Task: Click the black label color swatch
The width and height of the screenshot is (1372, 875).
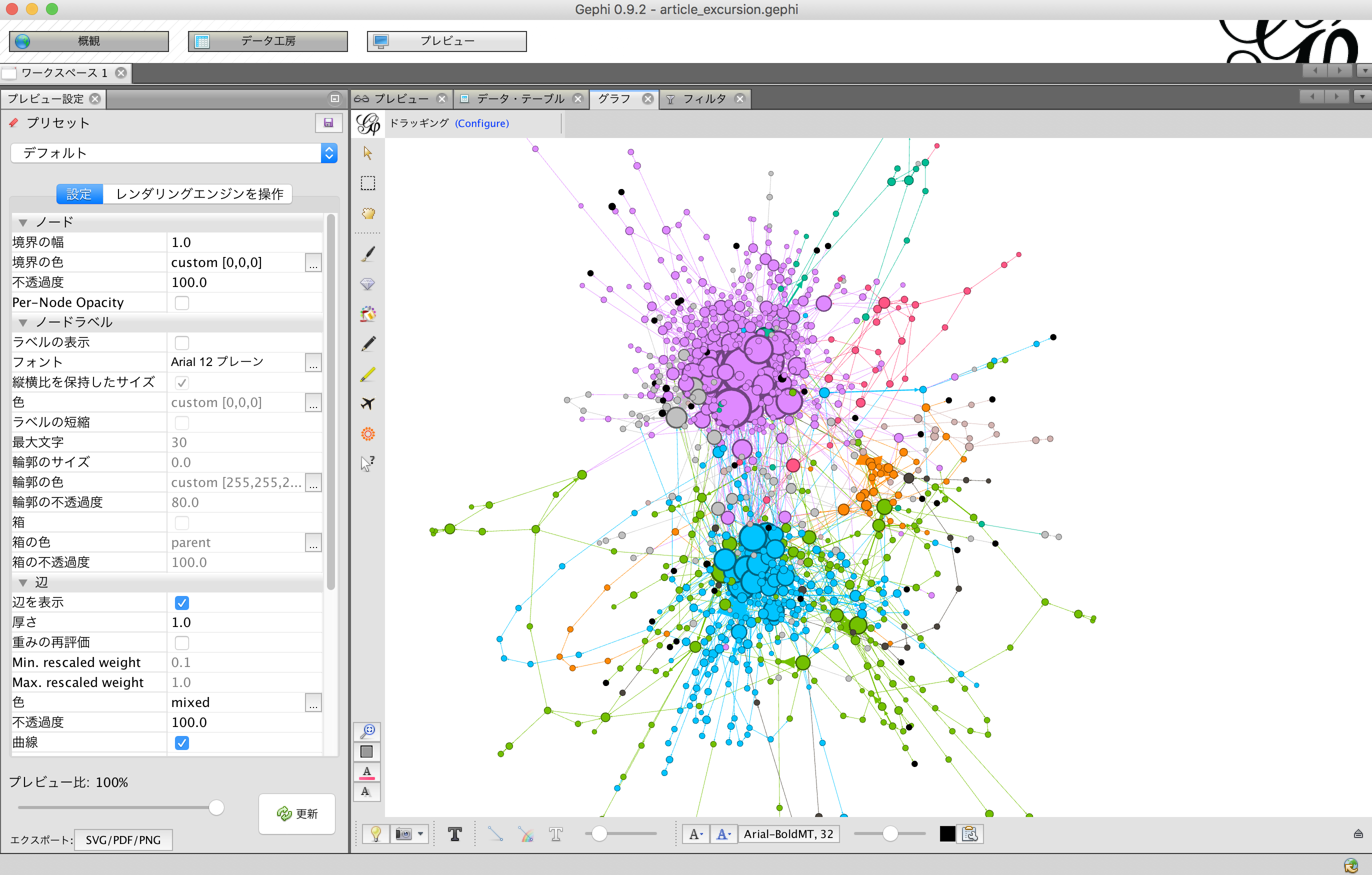Action: tap(947, 834)
